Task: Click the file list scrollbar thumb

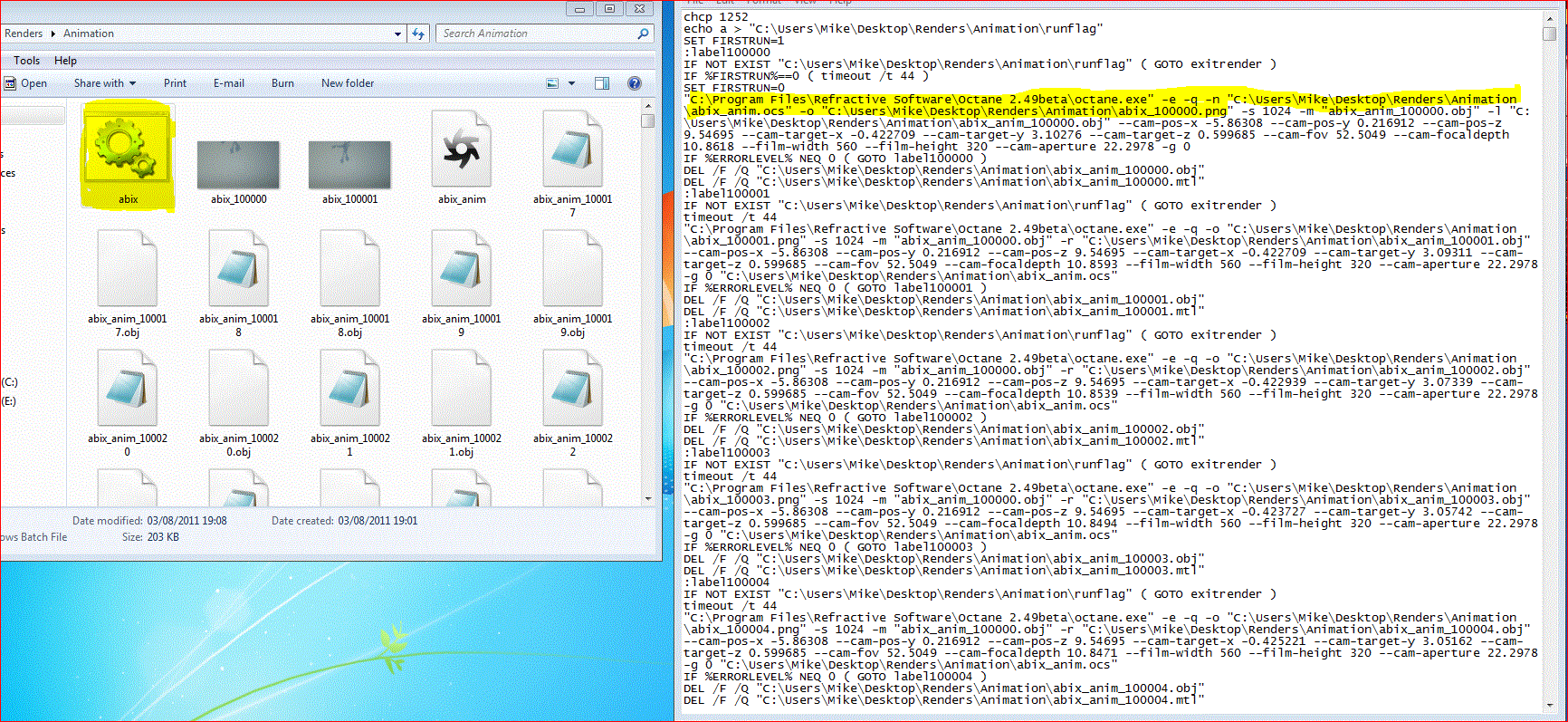Action: [x=647, y=120]
